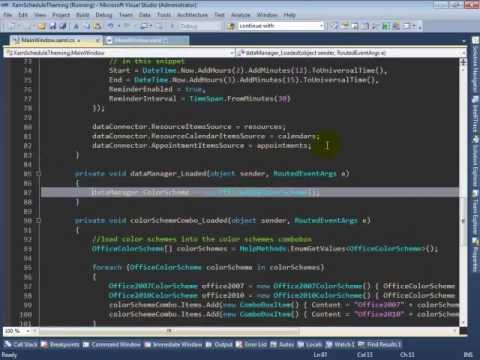Screen dimensions: 480x360
Task: Click the Save icon in the toolbar
Action: click(53, 26)
